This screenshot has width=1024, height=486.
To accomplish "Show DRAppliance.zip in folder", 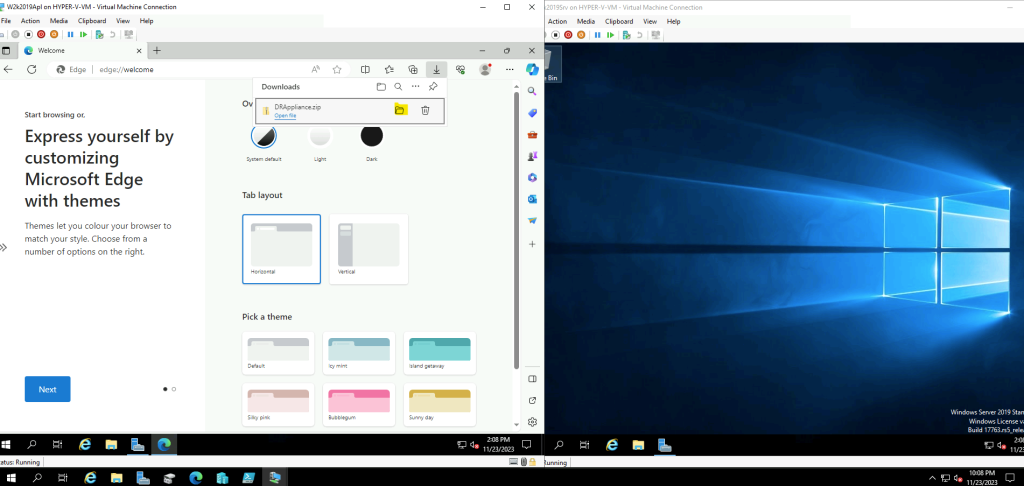I will point(400,110).
